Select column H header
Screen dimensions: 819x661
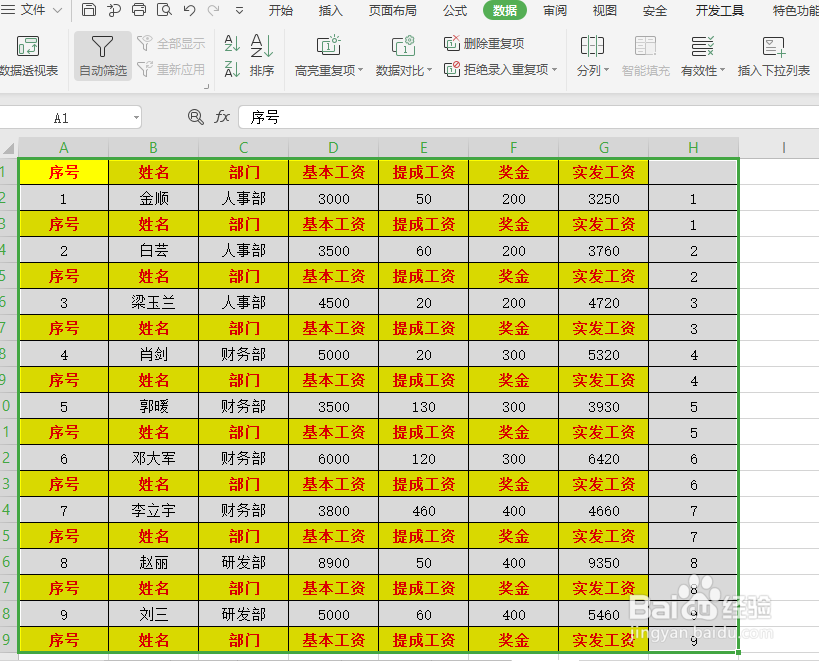click(693, 148)
